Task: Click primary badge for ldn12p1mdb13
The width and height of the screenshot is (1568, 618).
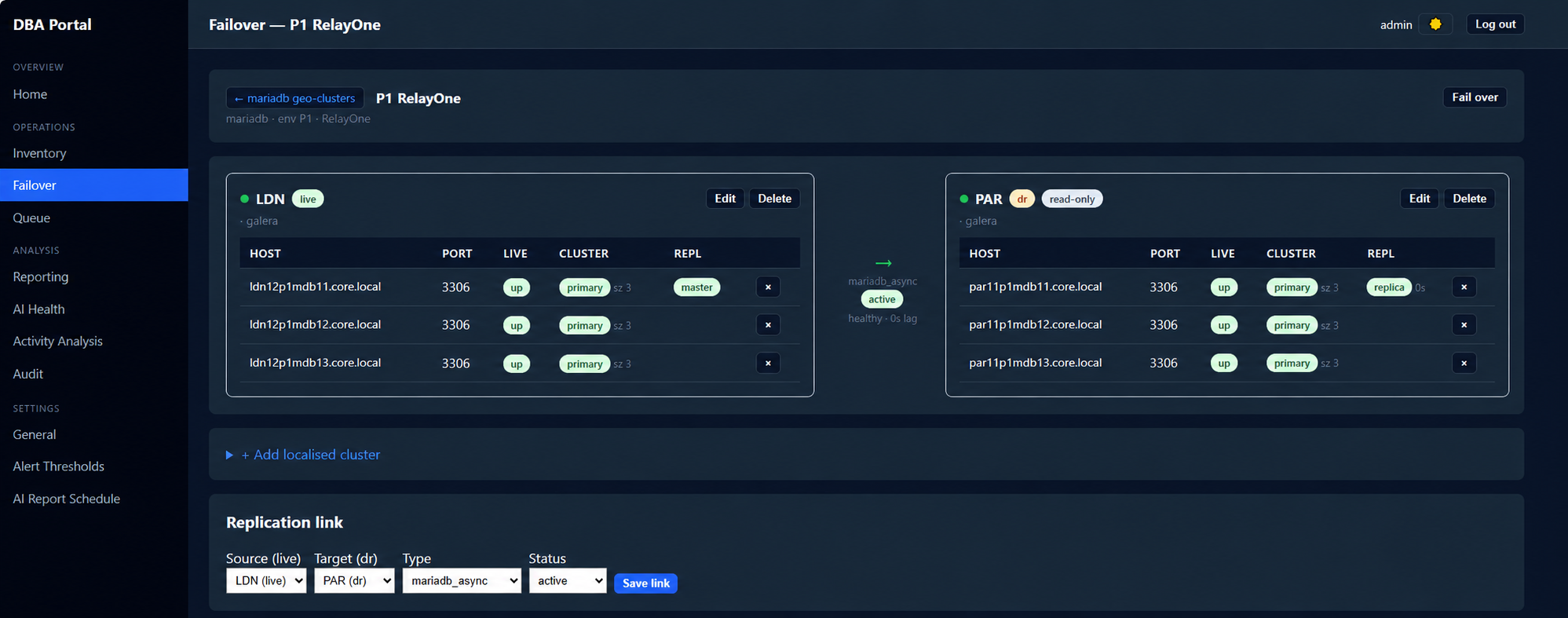Action: 584,364
